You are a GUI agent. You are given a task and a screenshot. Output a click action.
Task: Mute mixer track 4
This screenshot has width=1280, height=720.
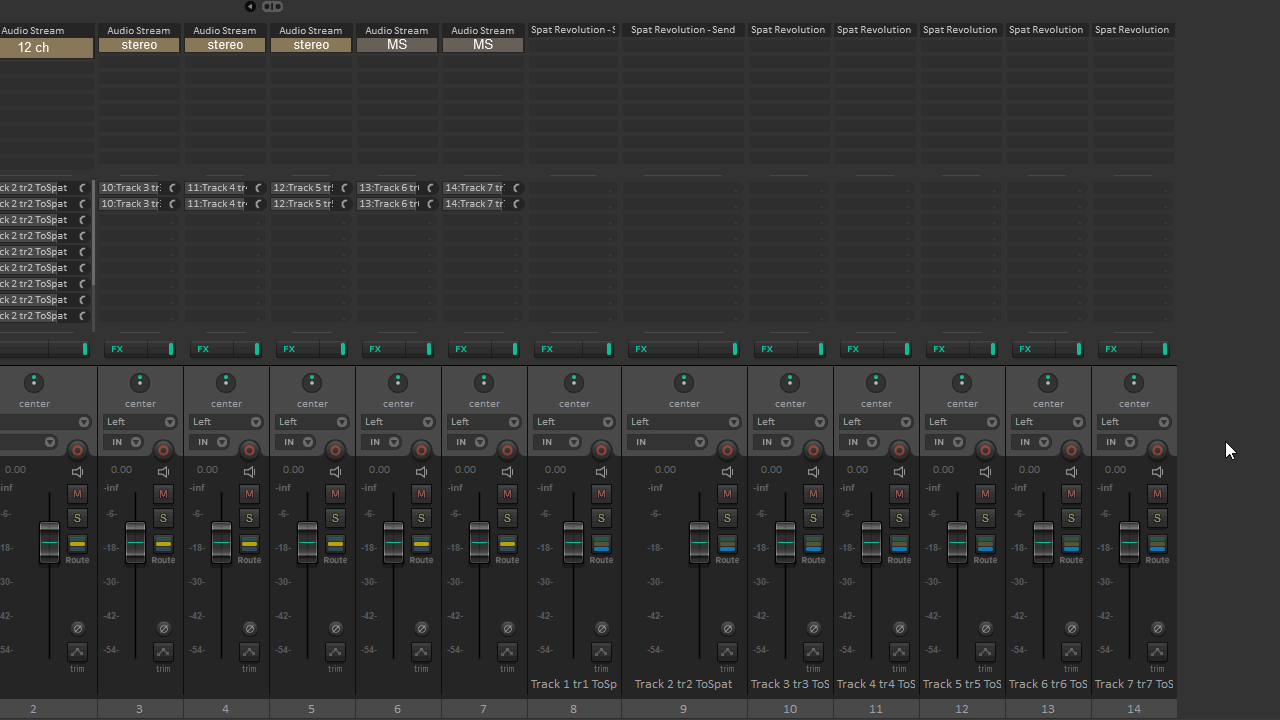pos(249,494)
